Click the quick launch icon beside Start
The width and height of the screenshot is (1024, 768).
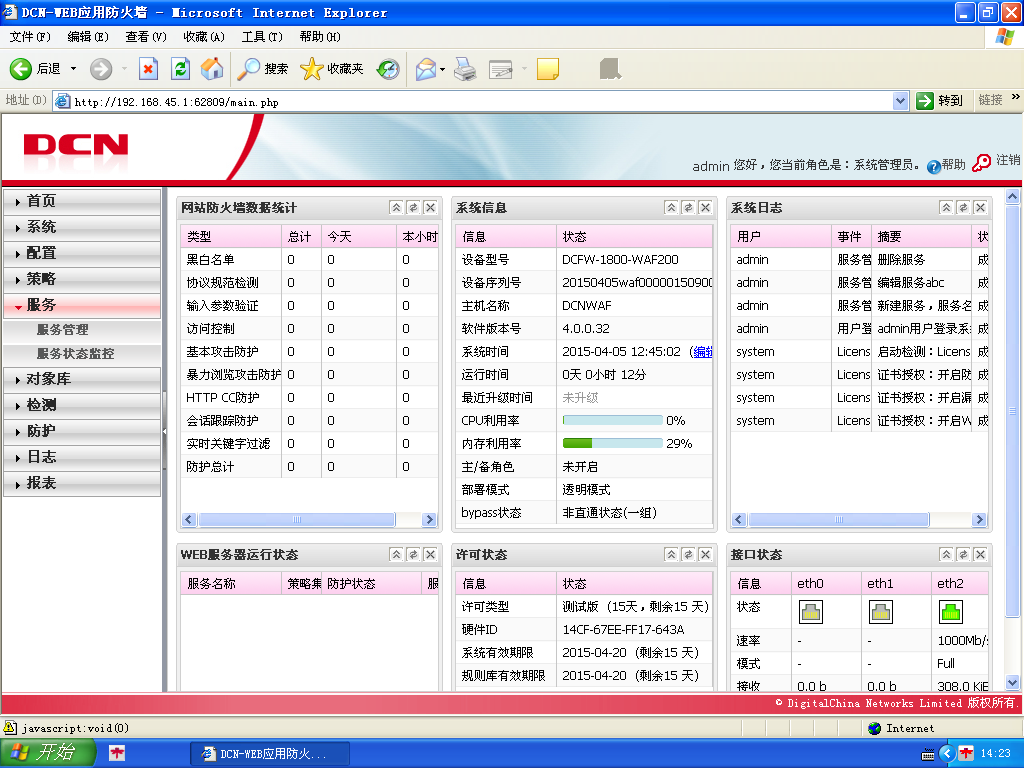[x=117, y=753]
